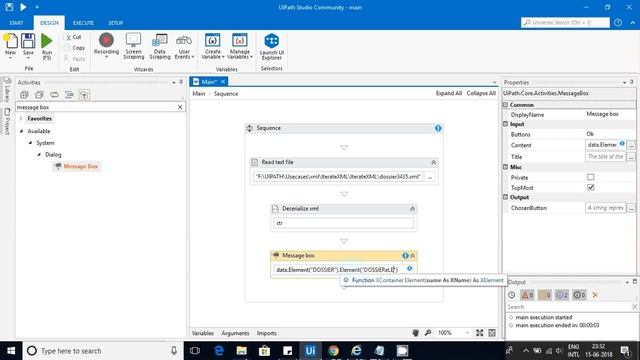
Task: Open editor for ChosenButton property
Action: [x=631, y=208]
